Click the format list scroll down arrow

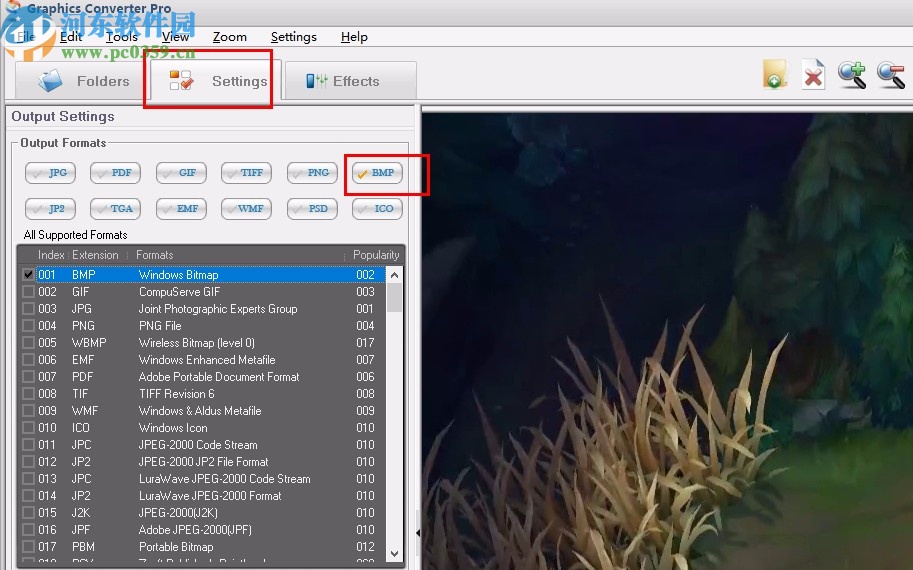coord(395,554)
